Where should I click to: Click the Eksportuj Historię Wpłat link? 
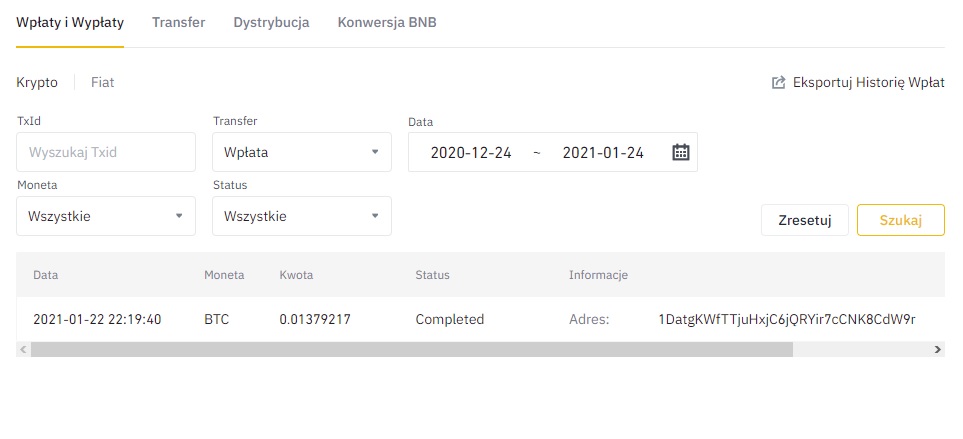click(868, 82)
